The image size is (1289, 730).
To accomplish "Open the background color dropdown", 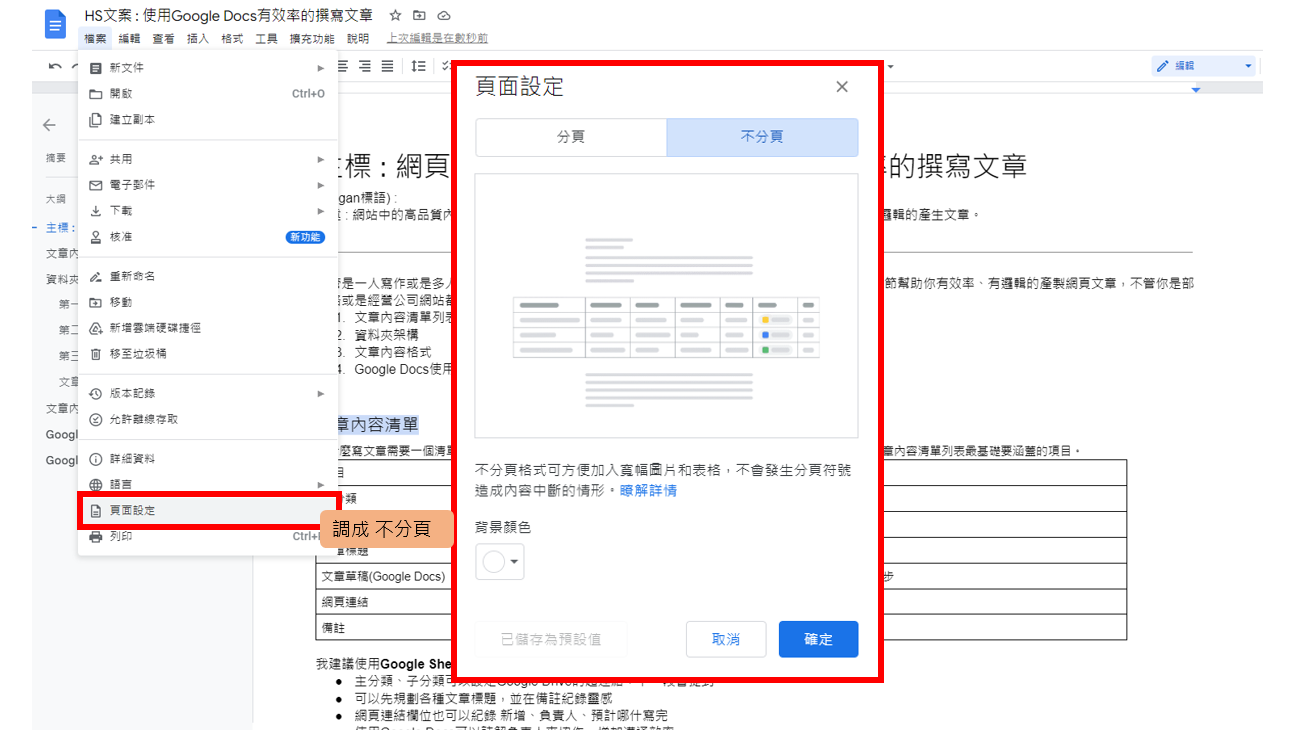I will 500,562.
